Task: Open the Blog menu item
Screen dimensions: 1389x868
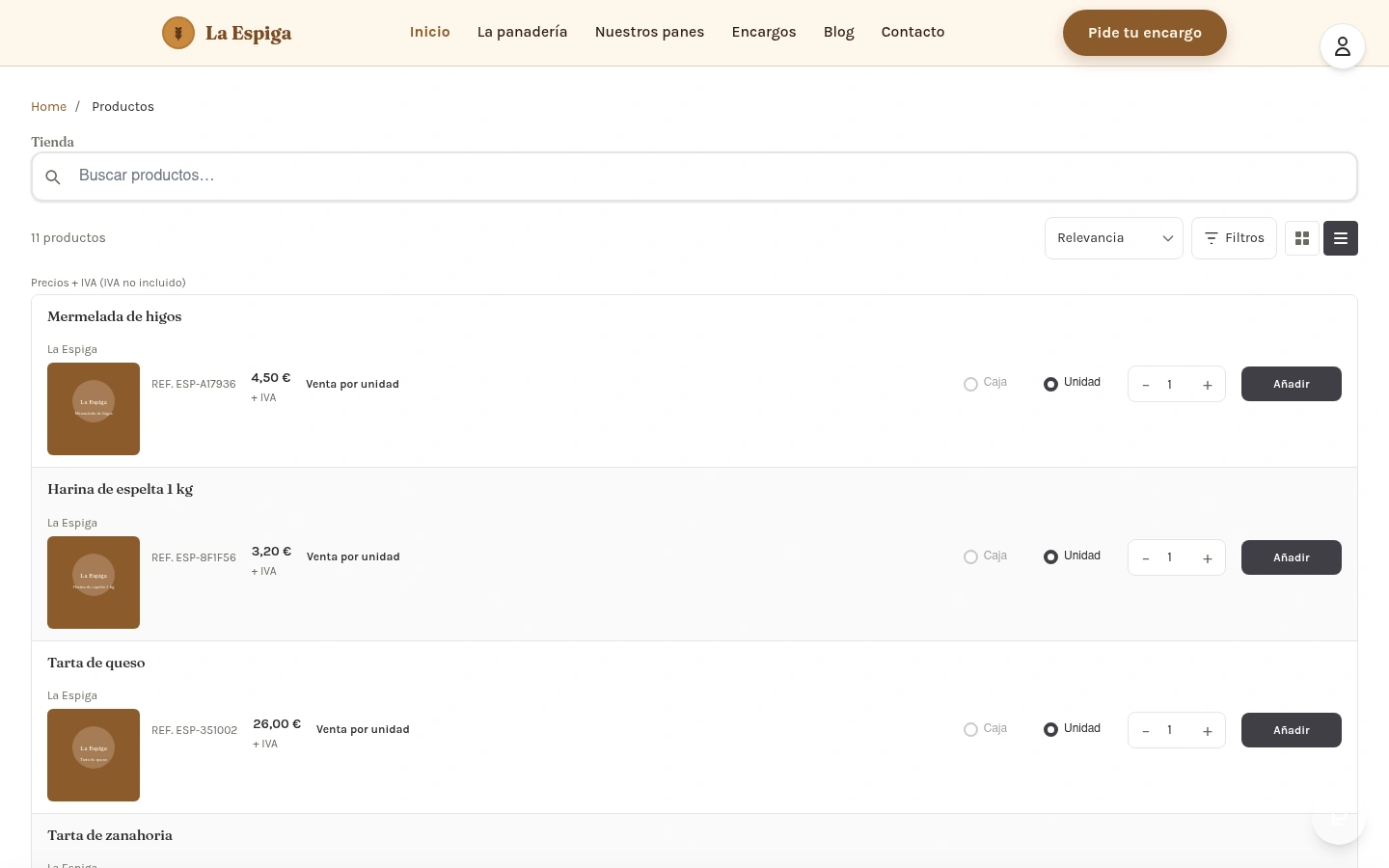Action: [x=839, y=32]
